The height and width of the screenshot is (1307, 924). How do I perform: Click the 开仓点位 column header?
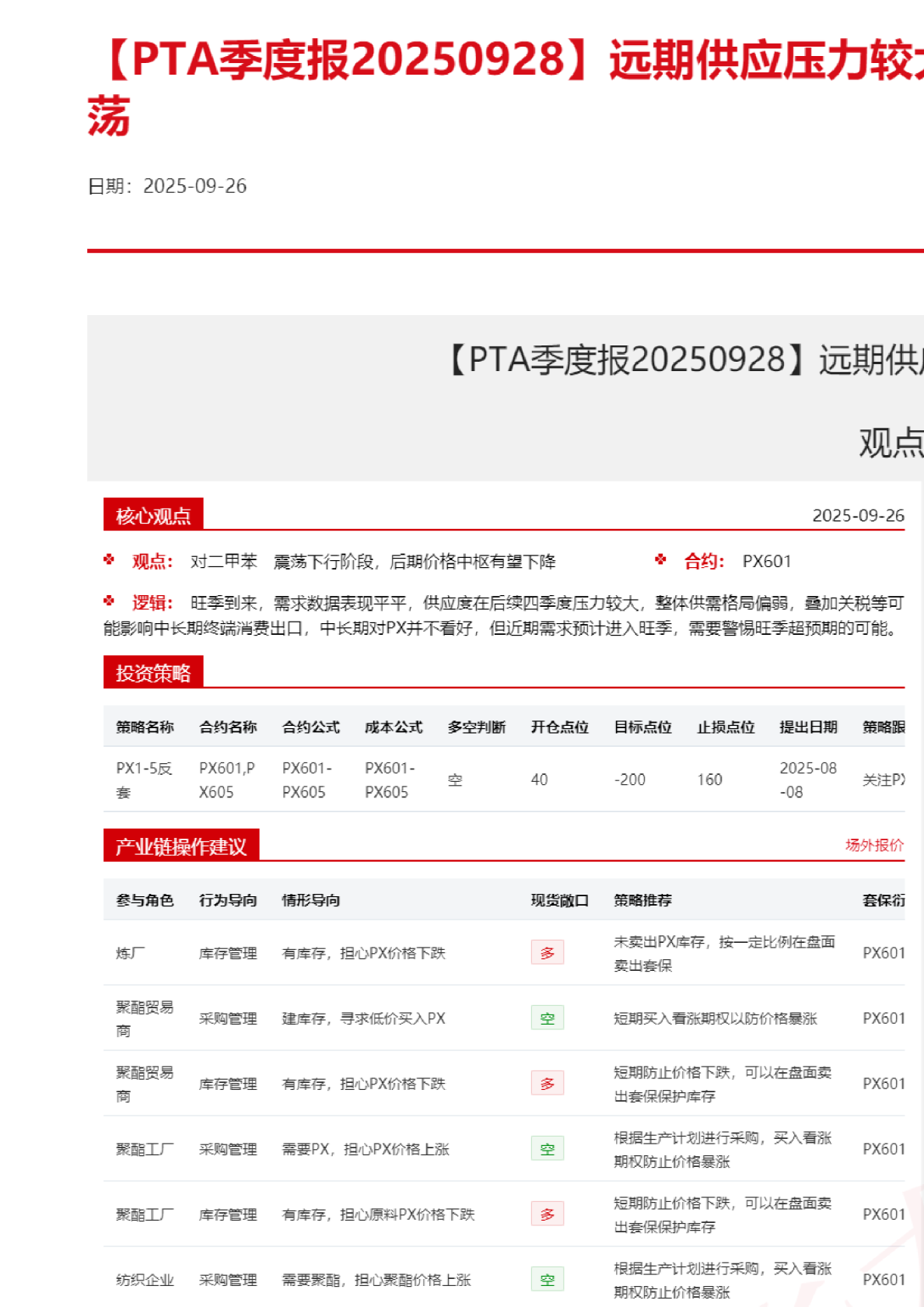pos(559,727)
